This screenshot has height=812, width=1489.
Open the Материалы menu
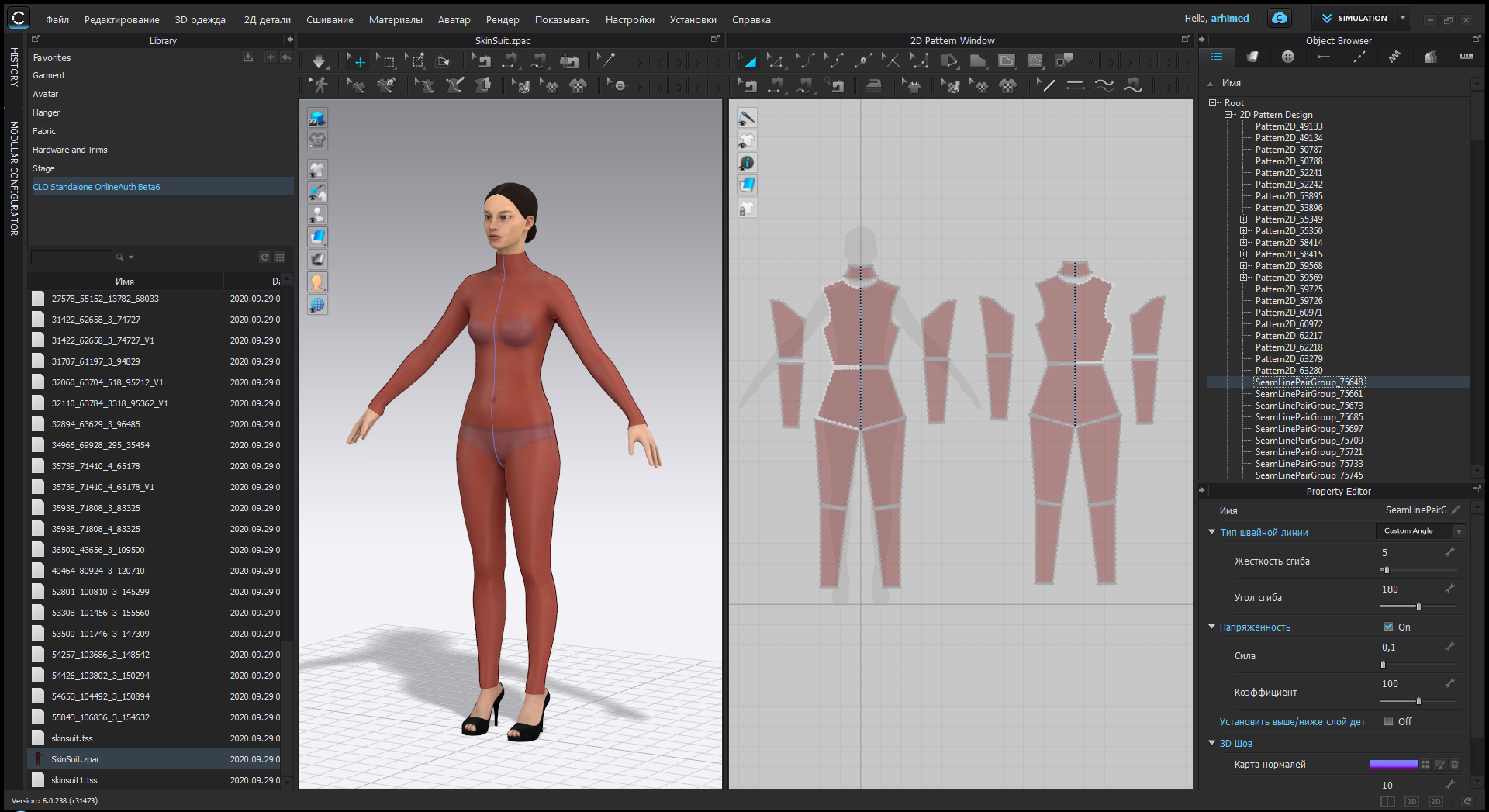(396, 20)
